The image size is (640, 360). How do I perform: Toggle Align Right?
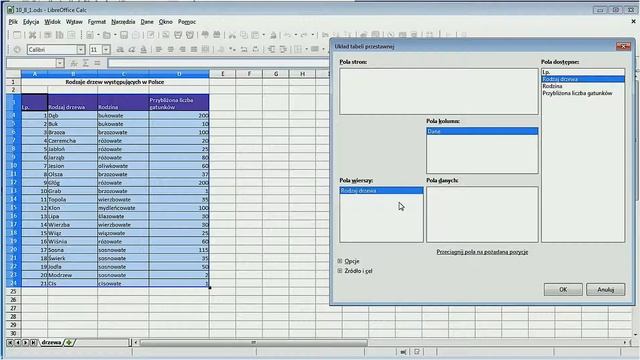coord(182,50)
